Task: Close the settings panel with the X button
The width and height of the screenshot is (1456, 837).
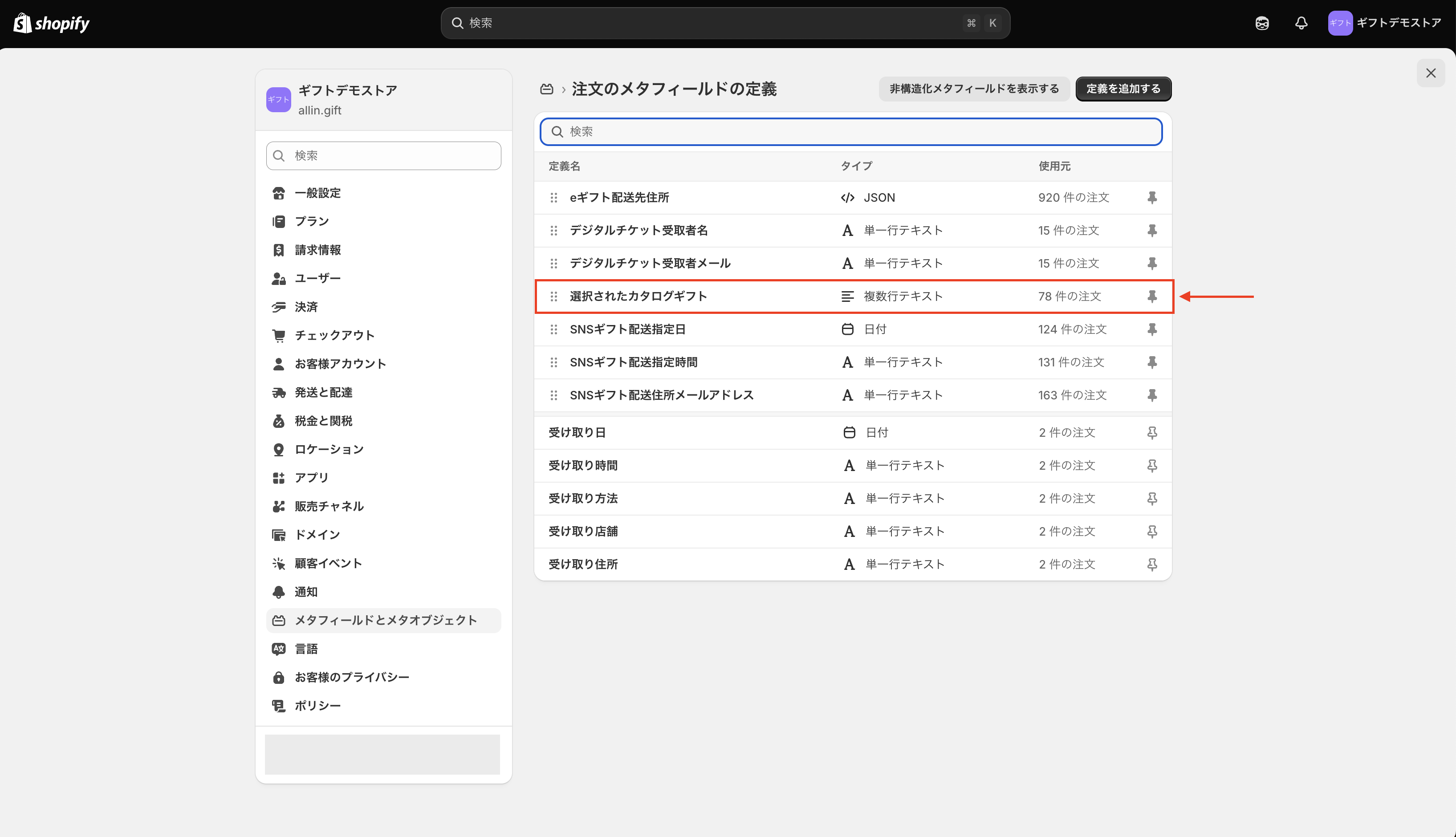Action: pos(1431,73)
